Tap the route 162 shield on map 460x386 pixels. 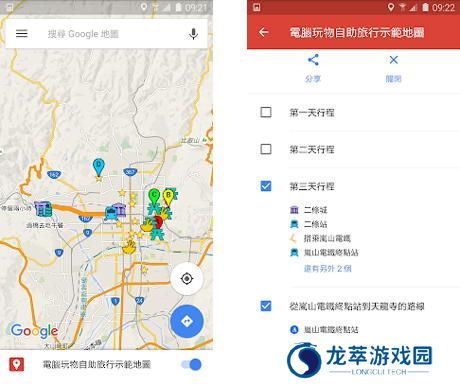pos(54,174)
